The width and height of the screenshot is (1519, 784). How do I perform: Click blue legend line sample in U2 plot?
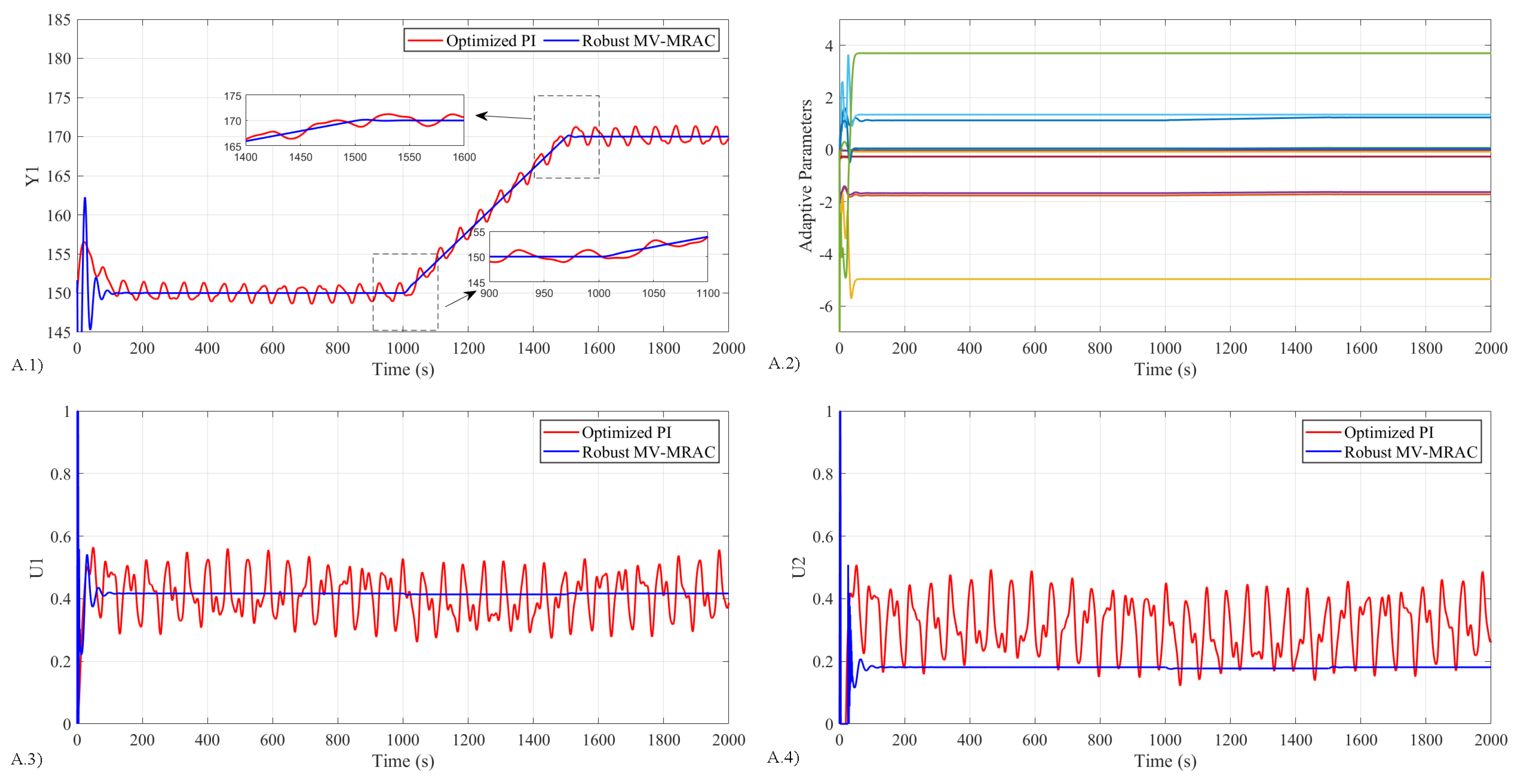[1323, 452]
